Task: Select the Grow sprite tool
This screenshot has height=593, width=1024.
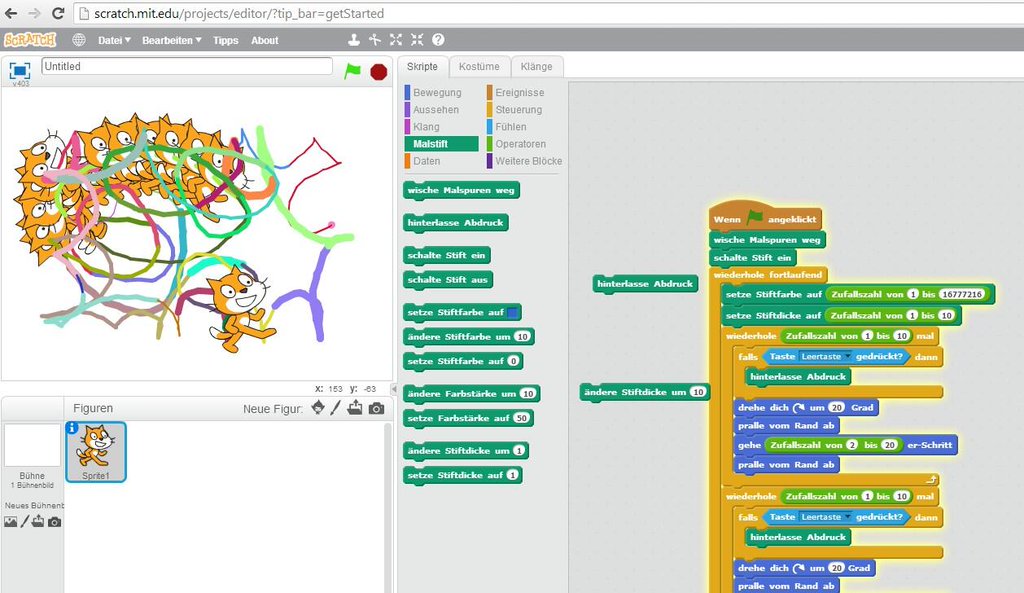Action: coord(396,40)
